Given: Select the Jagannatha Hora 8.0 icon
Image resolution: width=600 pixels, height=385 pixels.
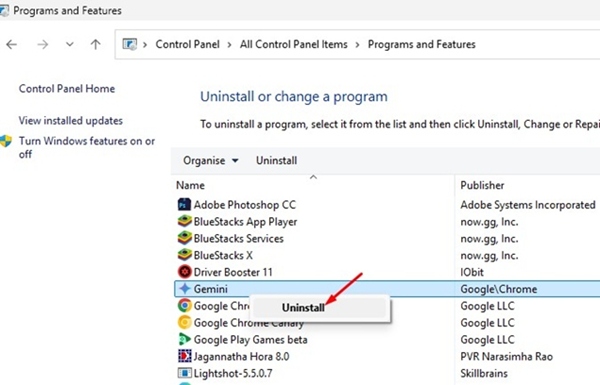Looking at the screenshot, I should click(x=184, y=356).
